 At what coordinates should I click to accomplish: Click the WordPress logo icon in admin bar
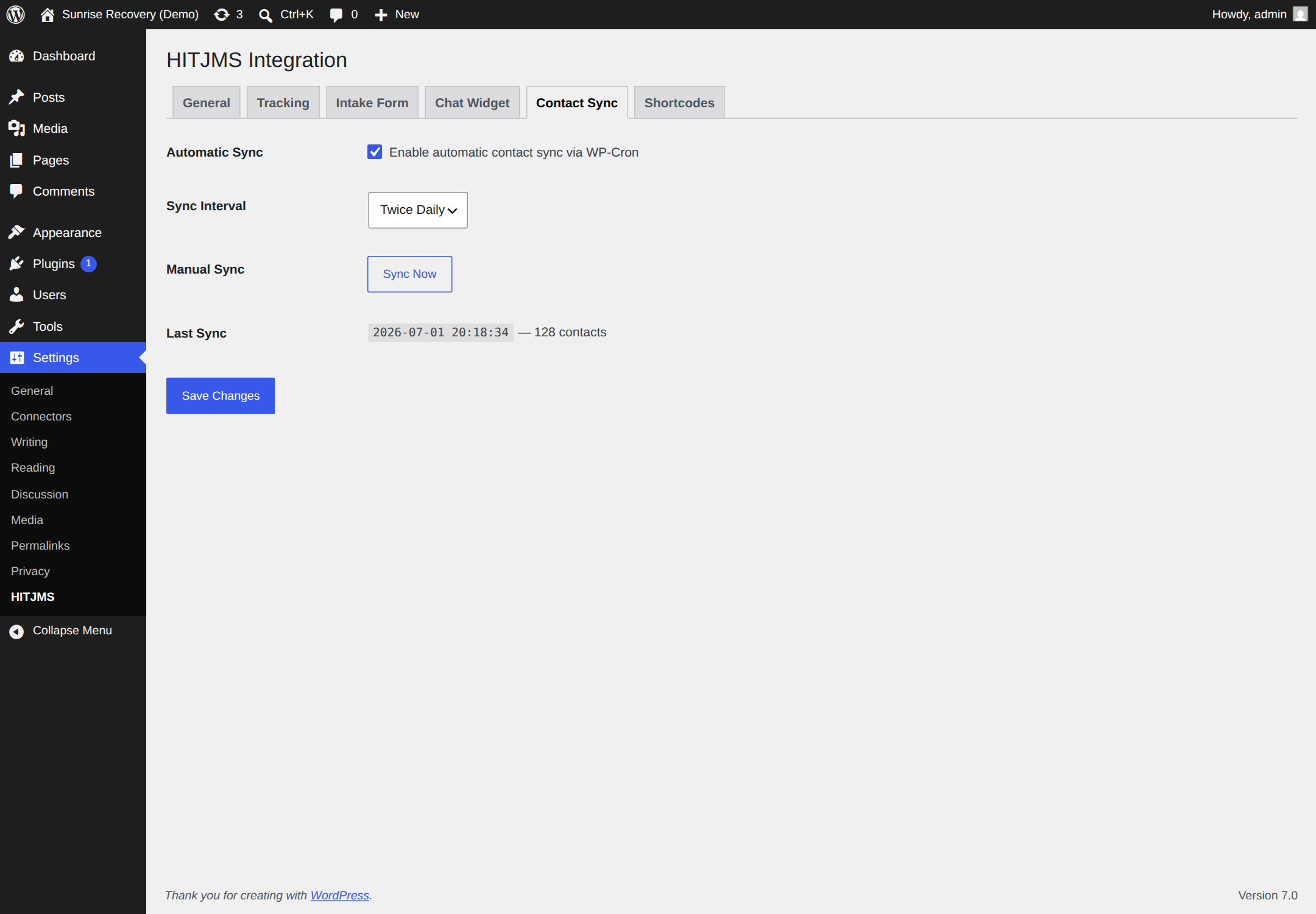click(x=16, y=15)
